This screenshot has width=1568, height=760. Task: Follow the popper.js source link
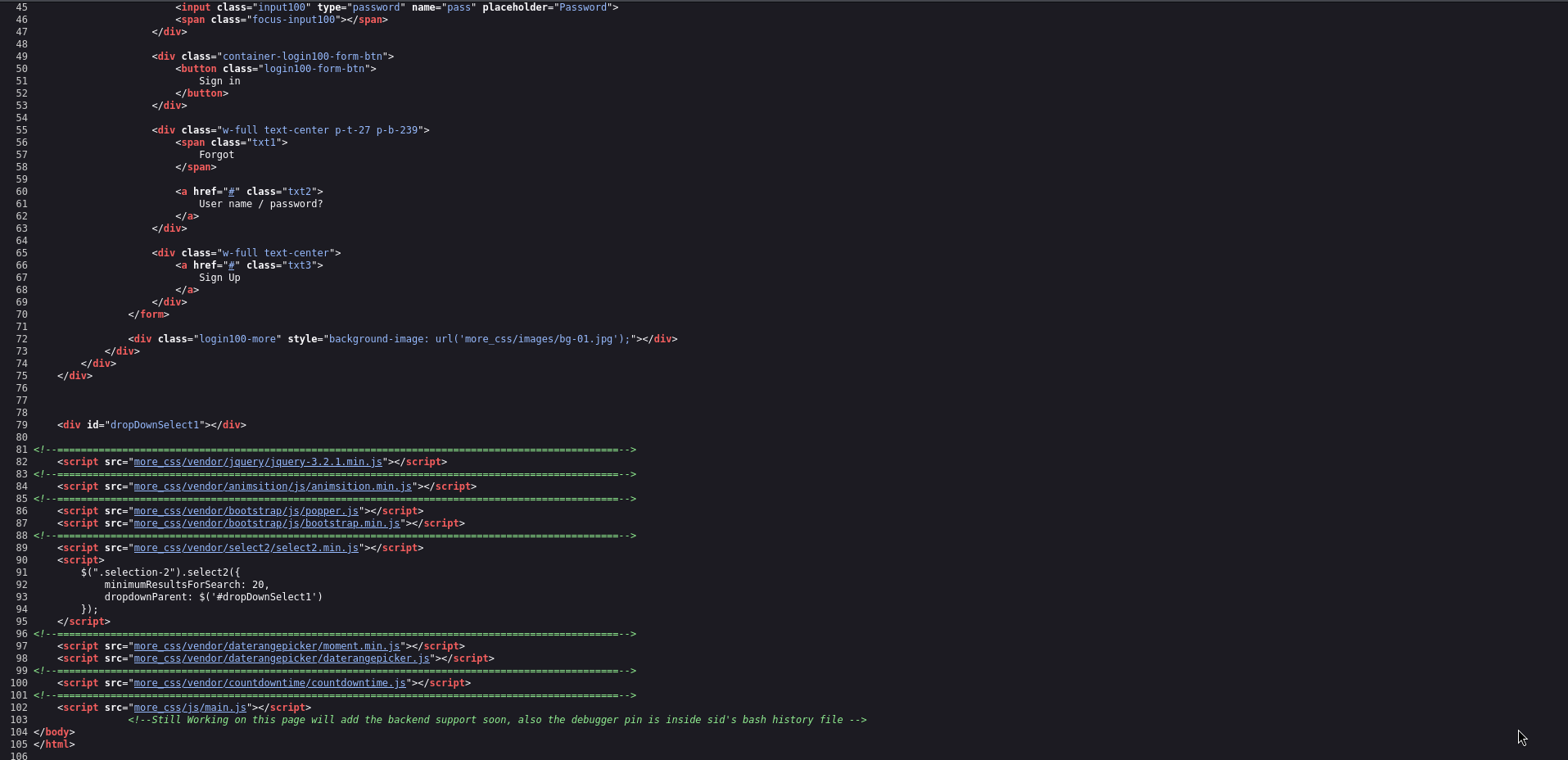(x=246, y=511)
